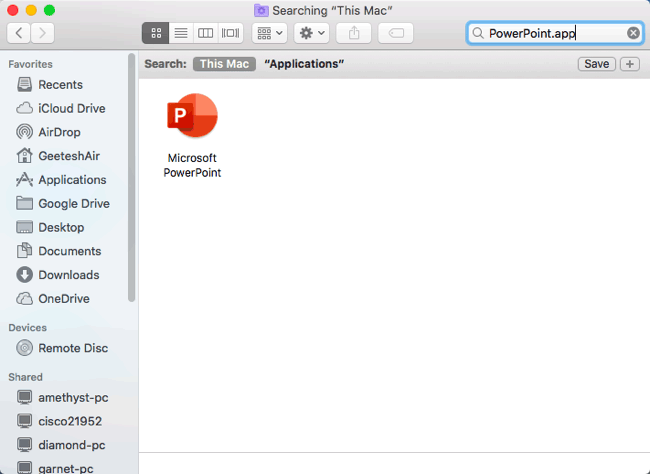Open the GeeteshAir home folder
Viewport: 650px width, 474px height.
(69, 156)
